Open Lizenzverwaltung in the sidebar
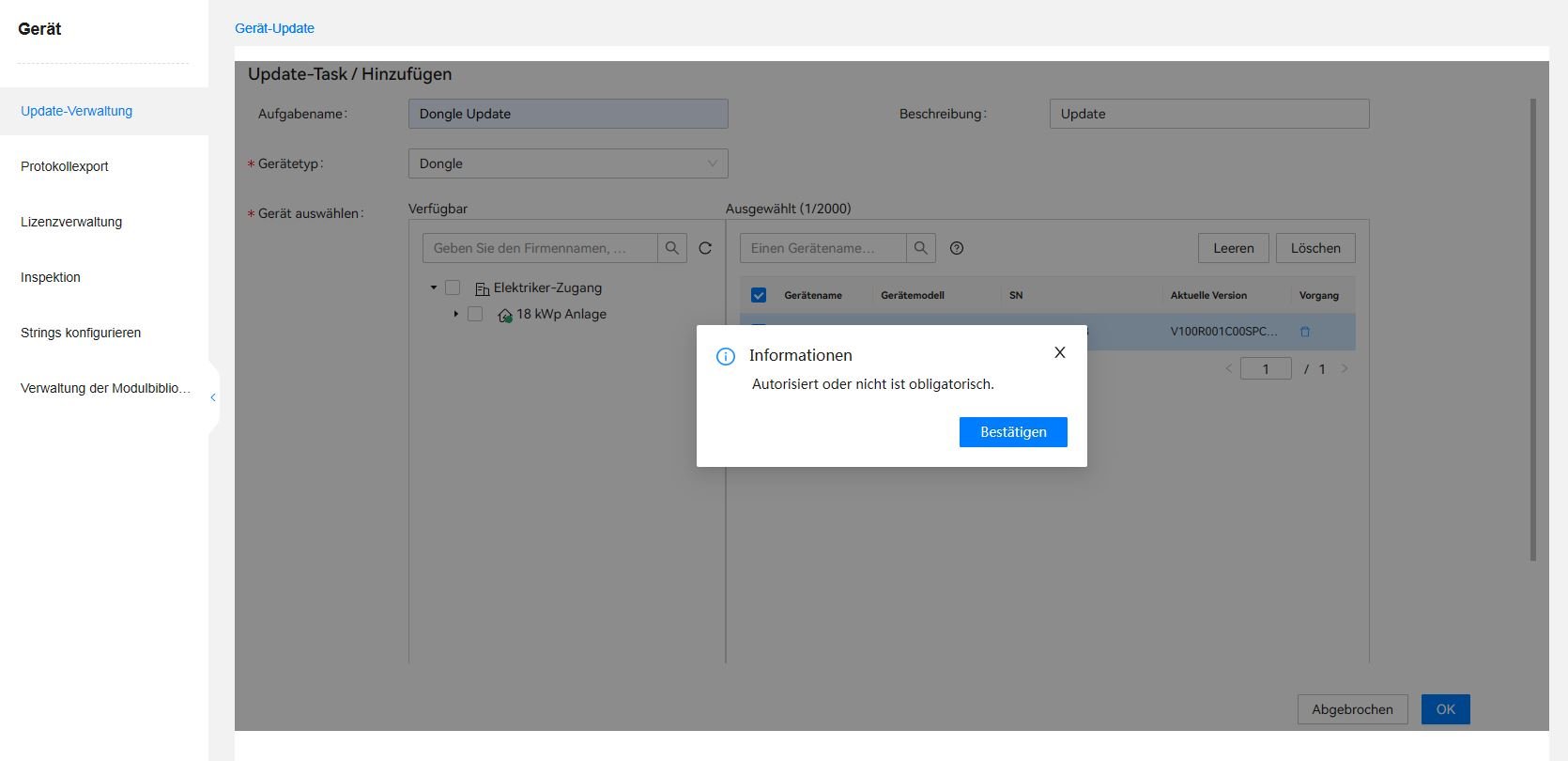This screenshot has height=761, width=1568. pos(71,222)
